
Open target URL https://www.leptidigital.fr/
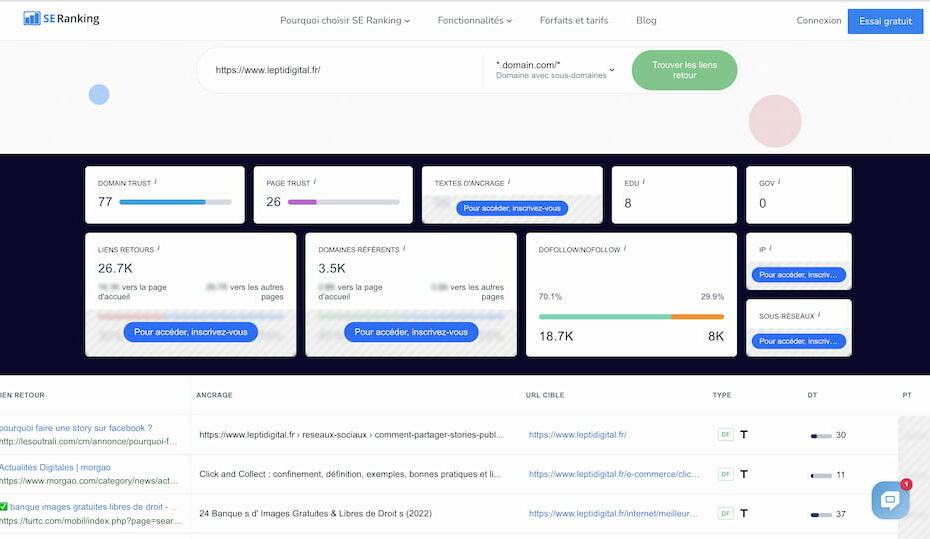pos(578,435)
